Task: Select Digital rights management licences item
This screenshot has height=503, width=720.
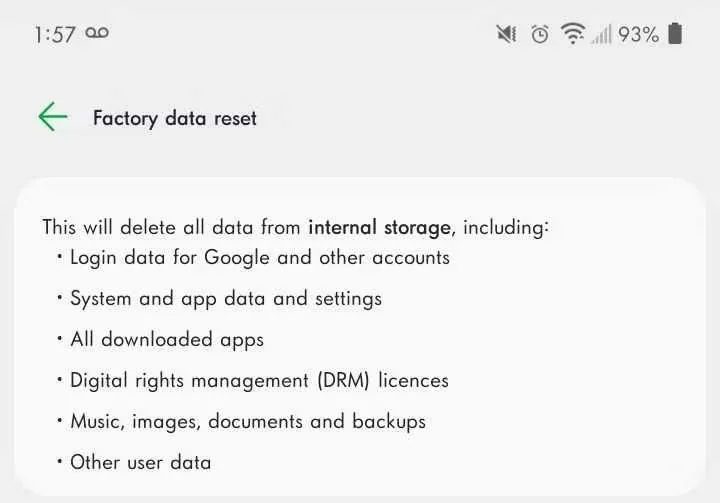Action: pyautogui.click(x=259, y=380)
